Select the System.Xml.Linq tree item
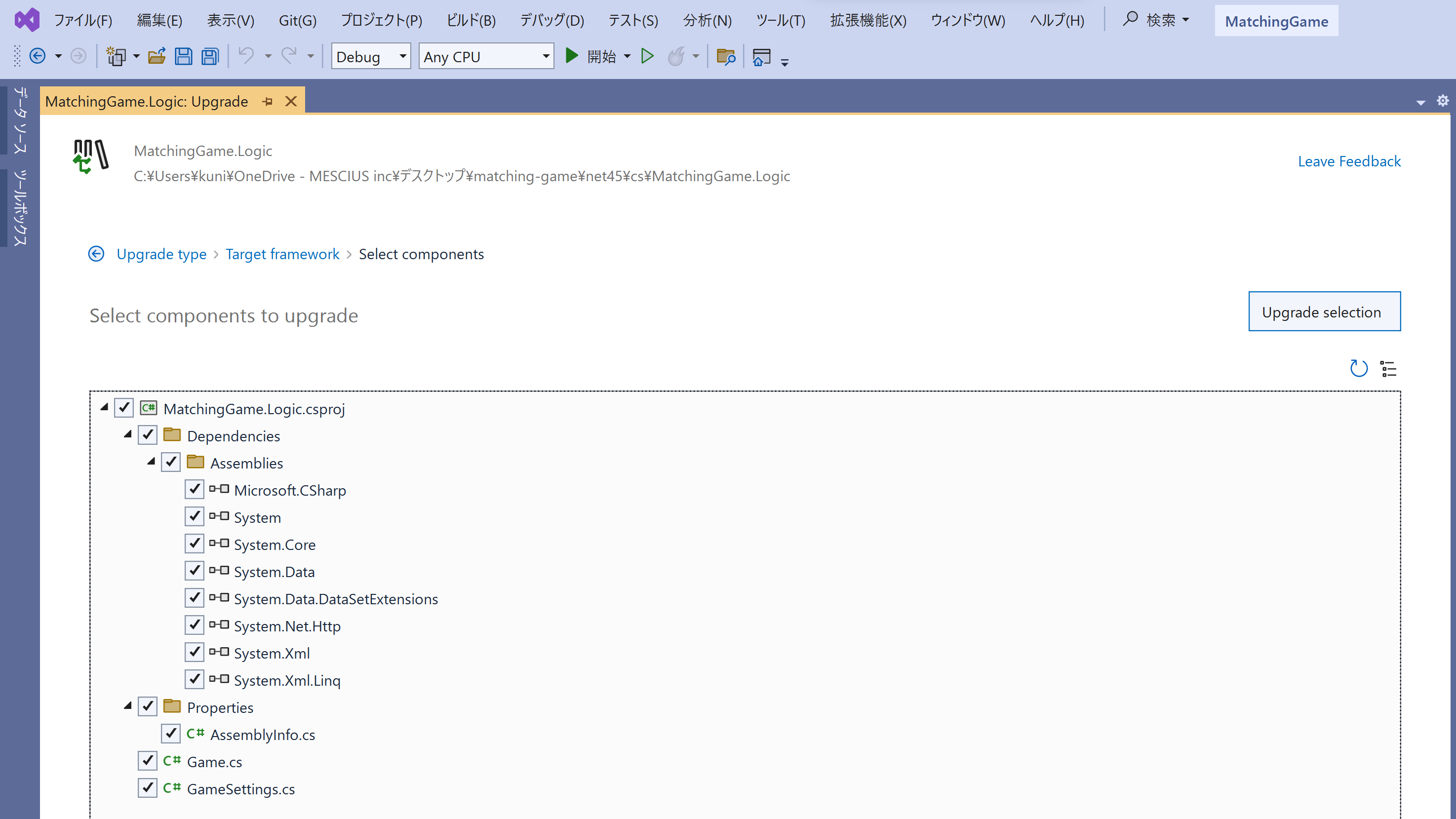1456x819 pixels. [x=286, y=680]
